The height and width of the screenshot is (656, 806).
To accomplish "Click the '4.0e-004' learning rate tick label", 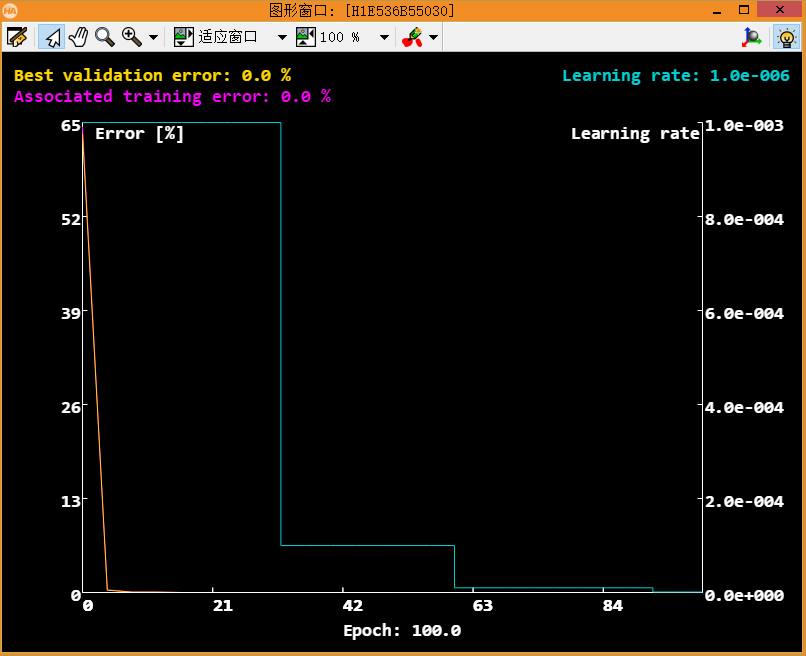I will coord(744,408).
